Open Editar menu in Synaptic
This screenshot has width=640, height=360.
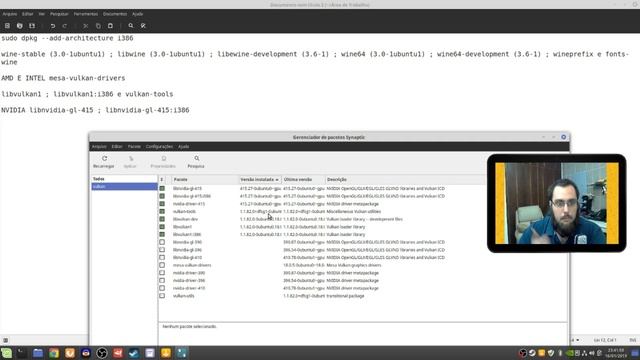pos(117,147)
